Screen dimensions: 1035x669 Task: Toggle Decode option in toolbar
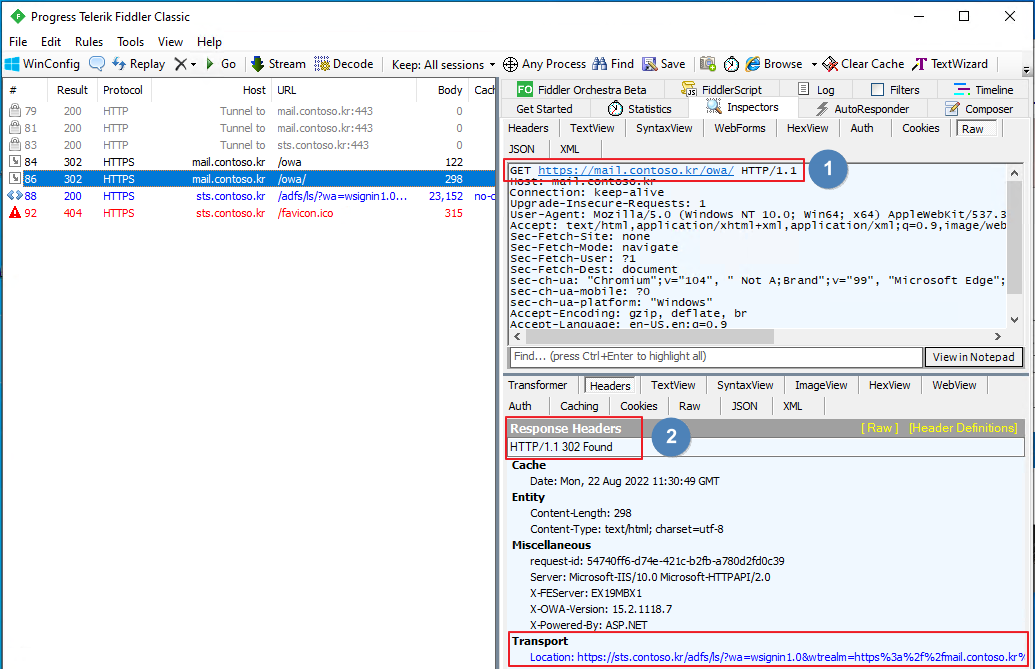point(344,64)
